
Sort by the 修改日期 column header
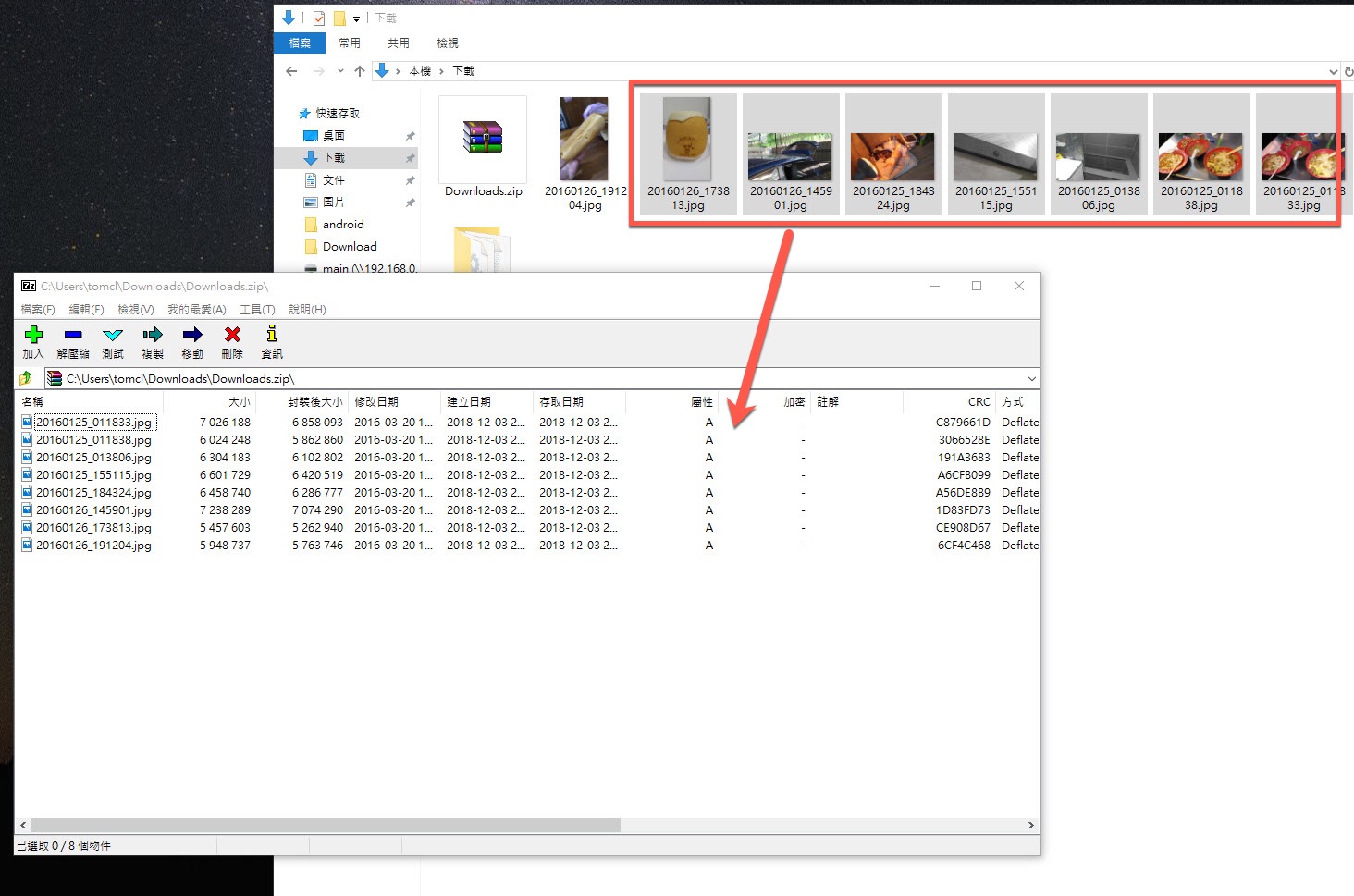click(376, 402)
